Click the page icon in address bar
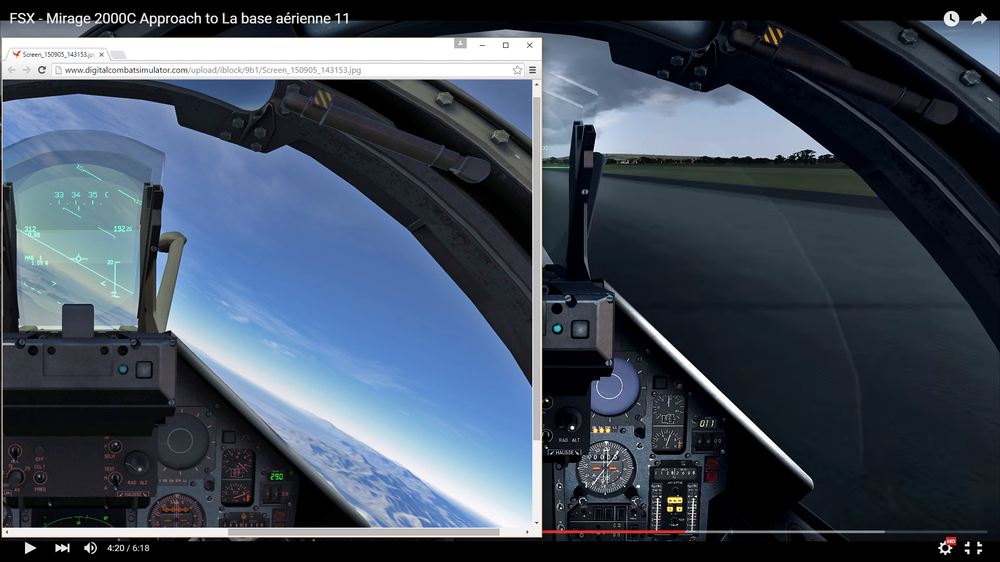This screenshot has height=562, width=1000. (x=59, y=70)
